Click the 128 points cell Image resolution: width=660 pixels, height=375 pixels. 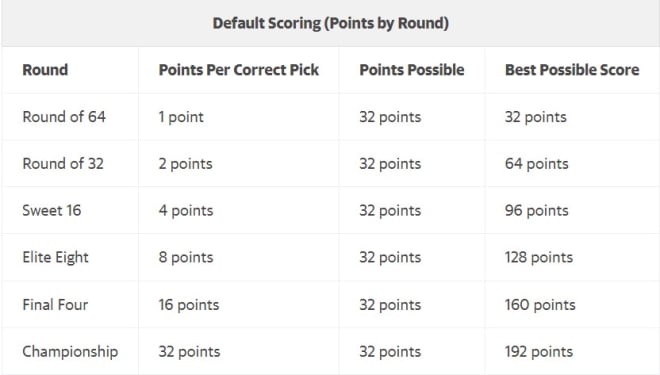(539, 258)
